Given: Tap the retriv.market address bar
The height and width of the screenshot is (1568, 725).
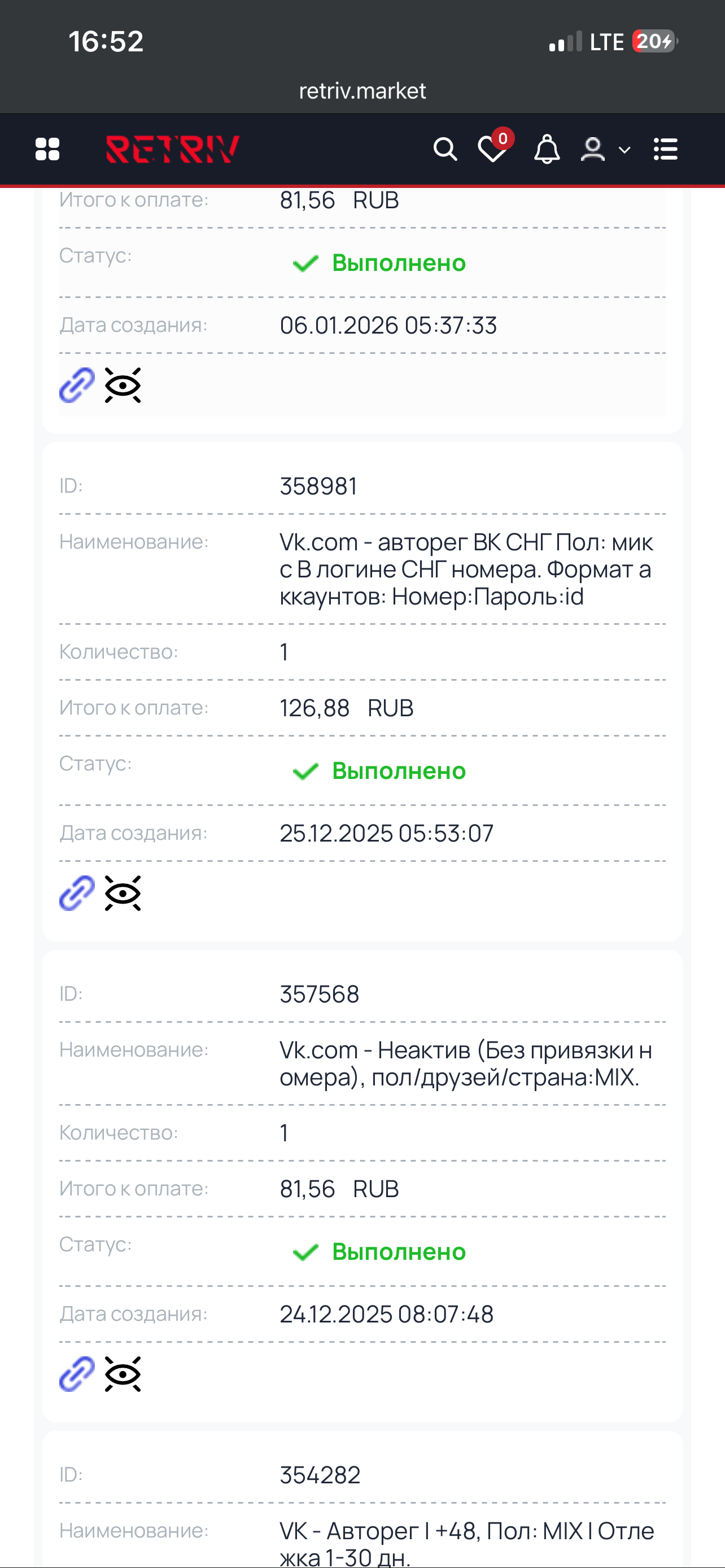Looking at the screenshot, I should point(362,91).
